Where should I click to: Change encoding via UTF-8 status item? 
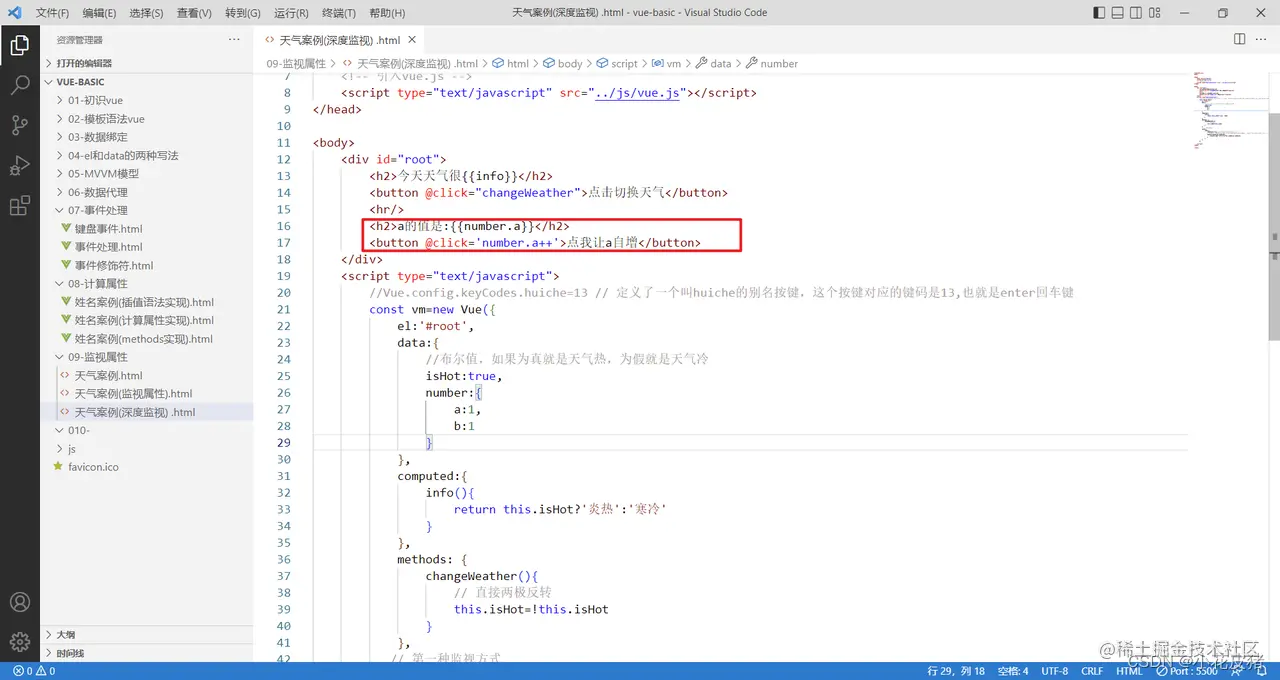1054,671
